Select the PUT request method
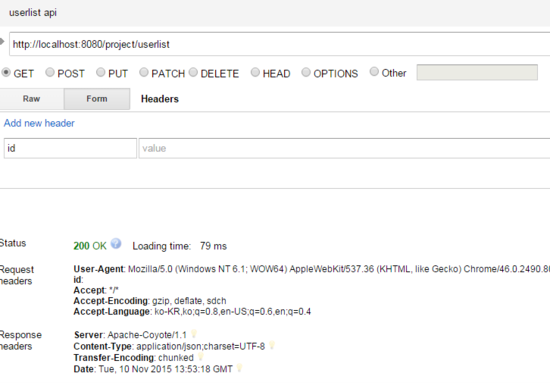 101,72
